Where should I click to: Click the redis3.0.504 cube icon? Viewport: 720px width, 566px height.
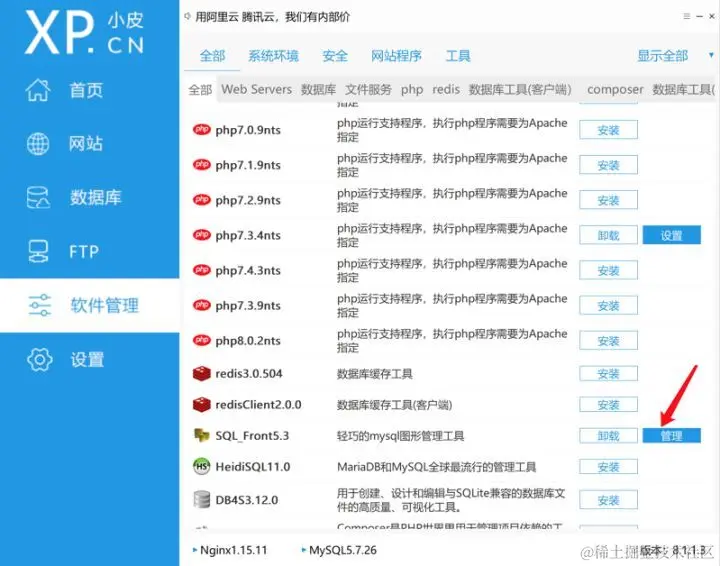202,374
